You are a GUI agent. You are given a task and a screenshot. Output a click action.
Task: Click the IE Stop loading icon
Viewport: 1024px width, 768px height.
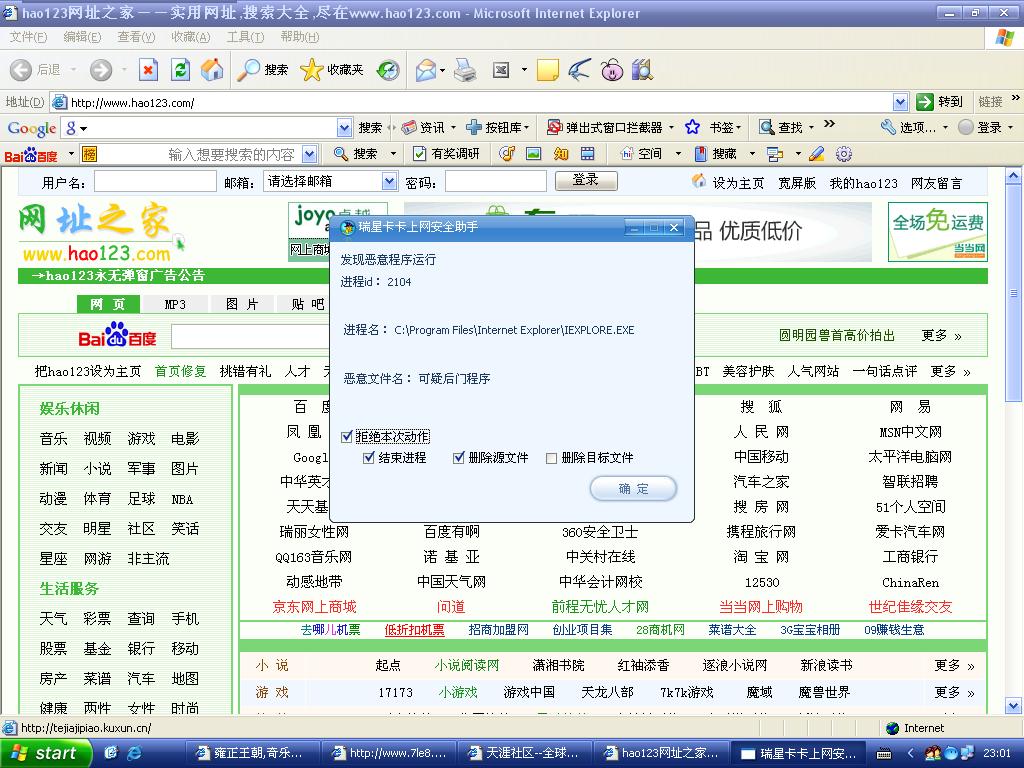148,70
